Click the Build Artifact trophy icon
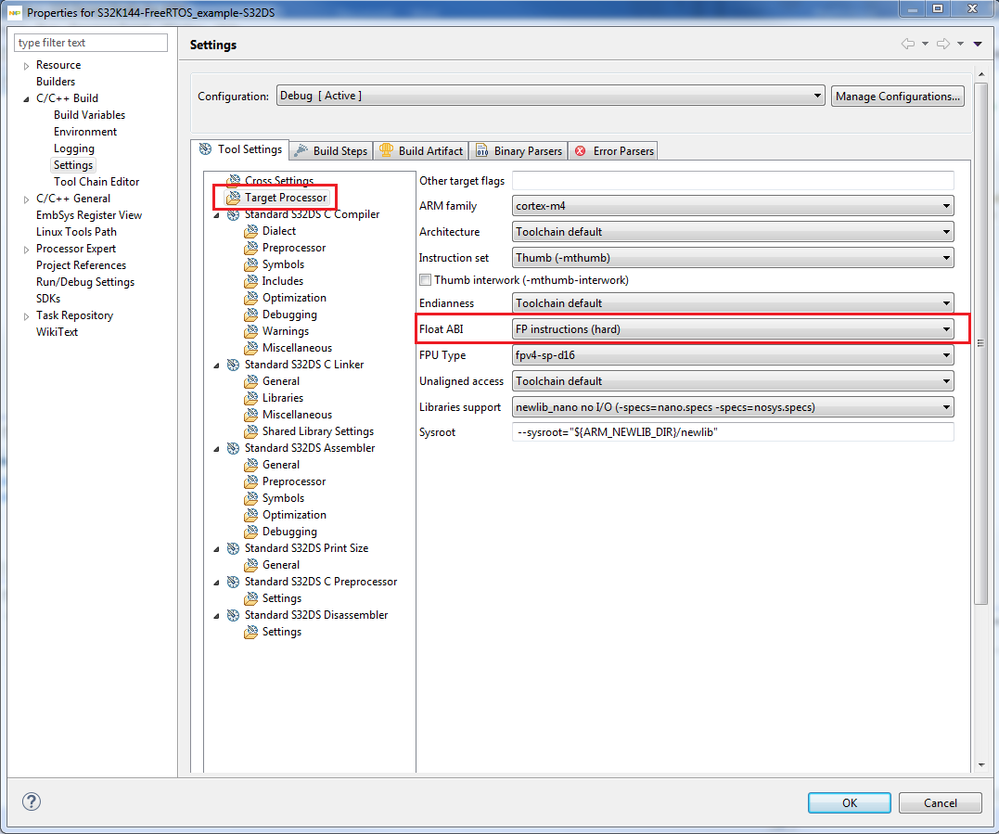Screen dimensions: 999x834 pos(386,150)
